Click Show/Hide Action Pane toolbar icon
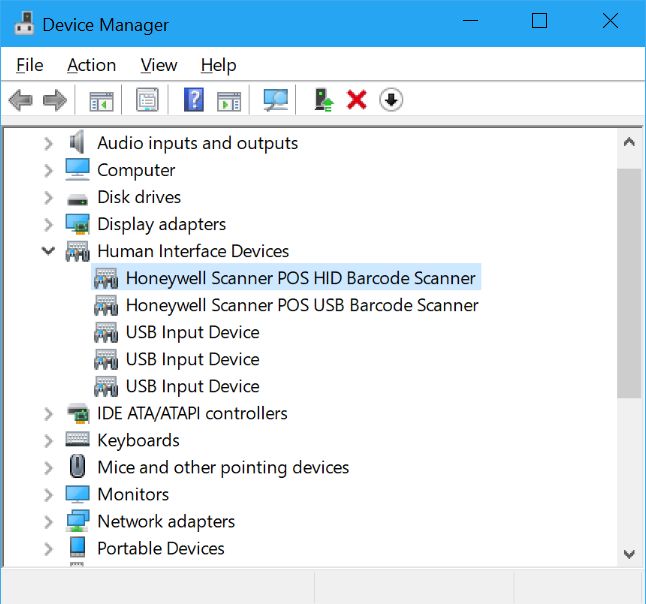The image size is (646, 604). click(x=229, y=101)
